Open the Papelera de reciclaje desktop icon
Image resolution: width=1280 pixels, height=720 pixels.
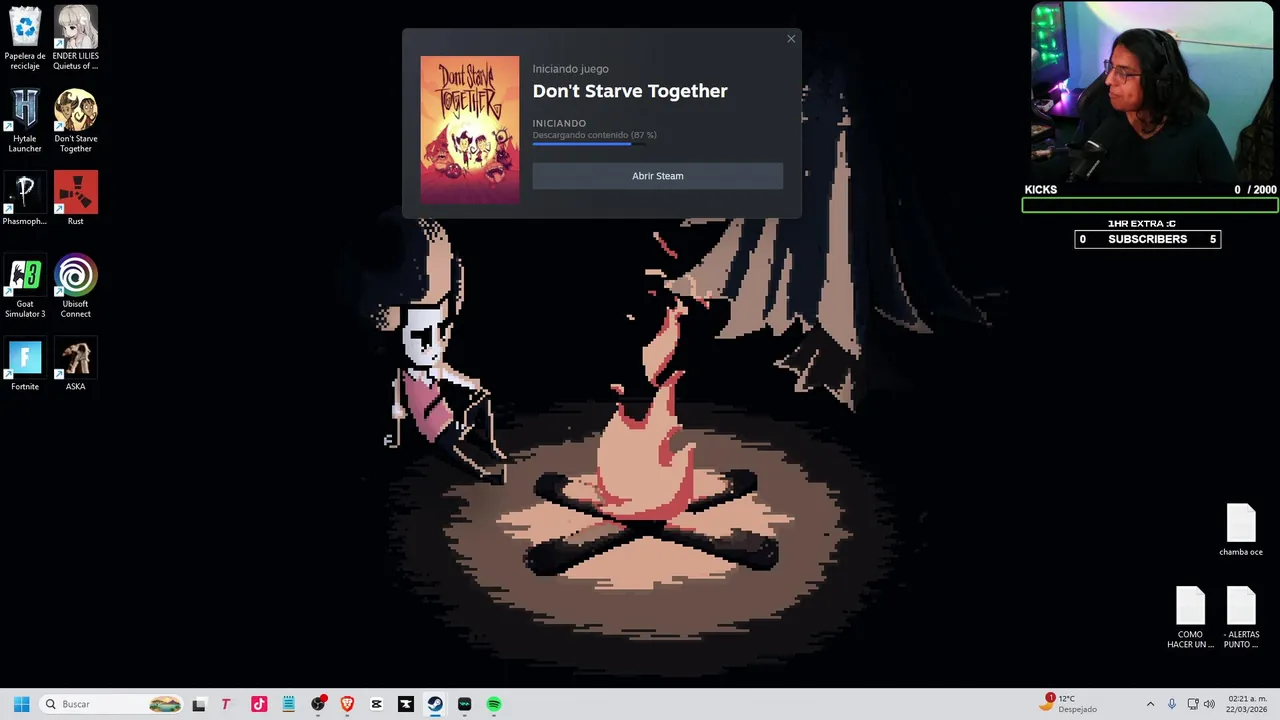(25, 38)
